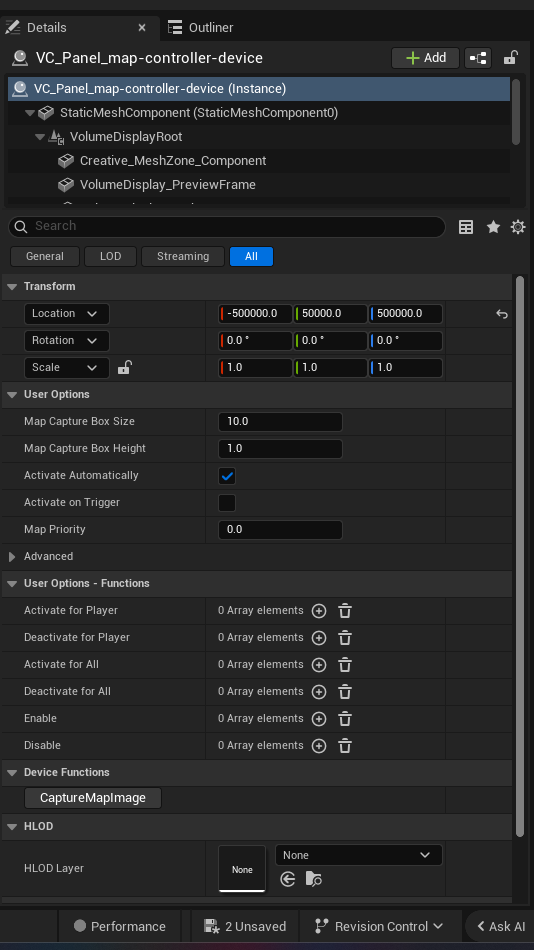Edit Map Capture Box Height value
Image resolution: width=534 pixels, height=950 pixels.
point(280,448)
